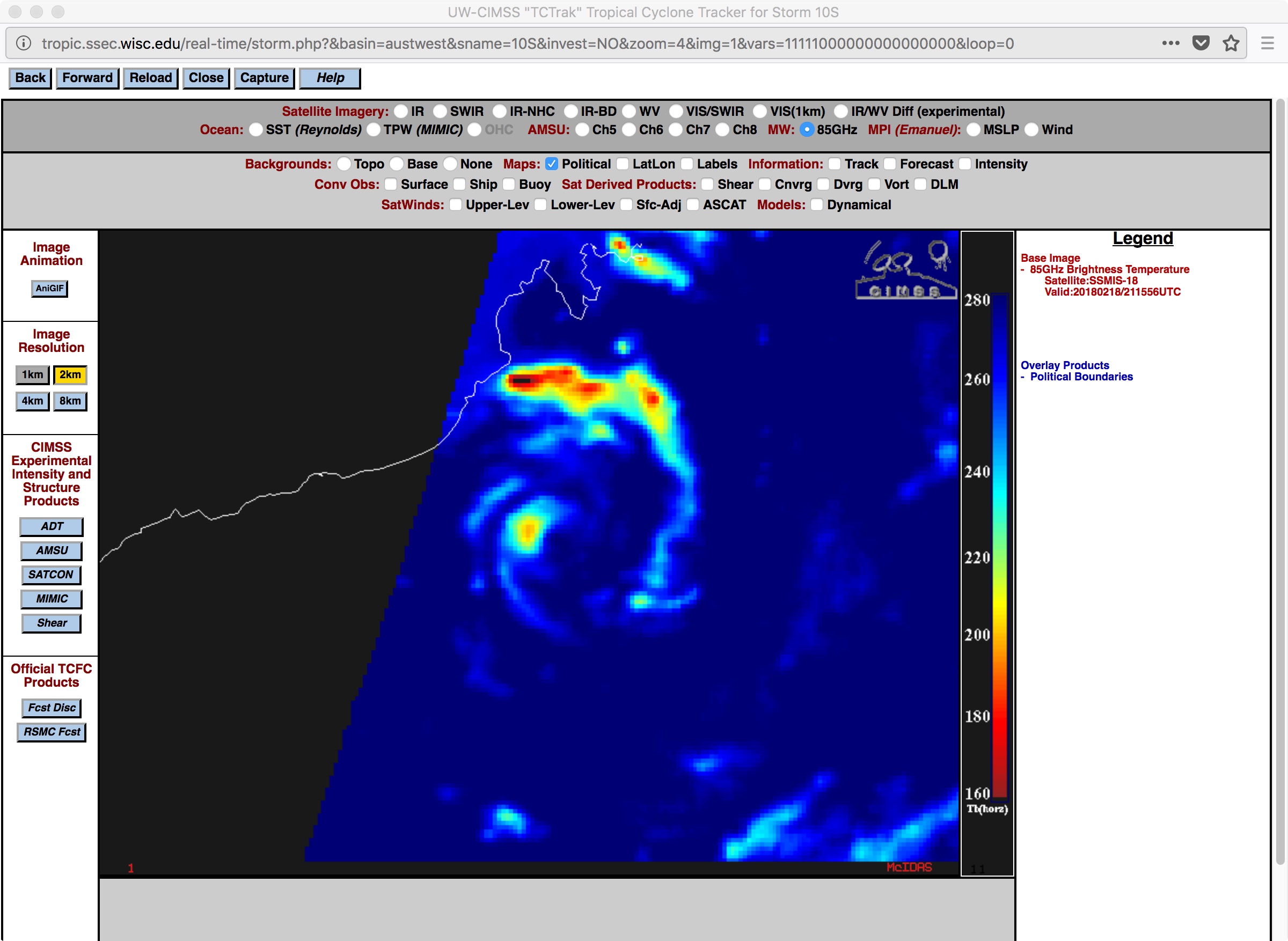Select AMSU Ch8 radio
Screen dimensions: 1288x941
(722, 130)
